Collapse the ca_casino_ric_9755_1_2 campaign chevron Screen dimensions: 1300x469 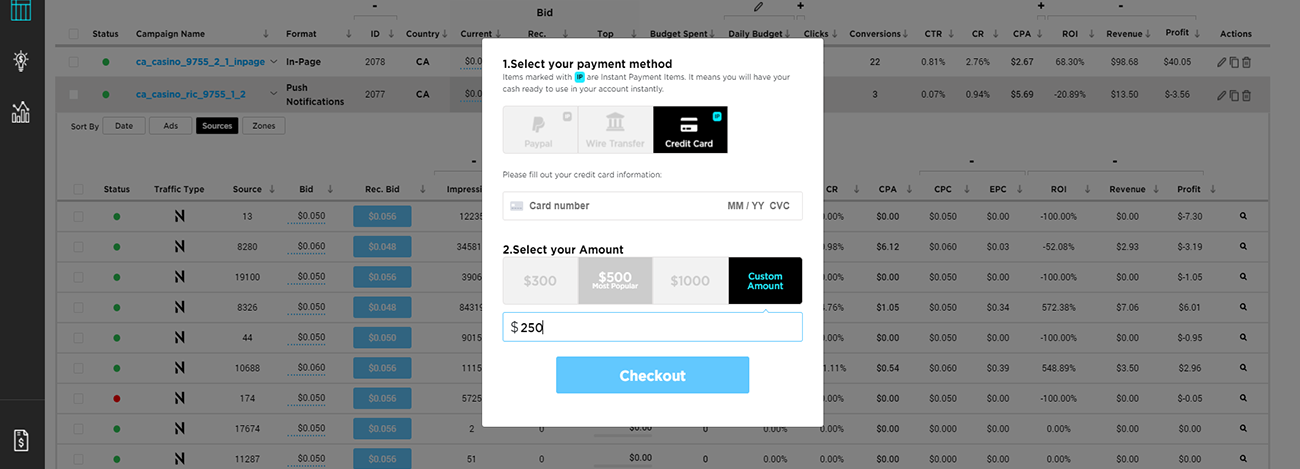[x=274, y=94]
